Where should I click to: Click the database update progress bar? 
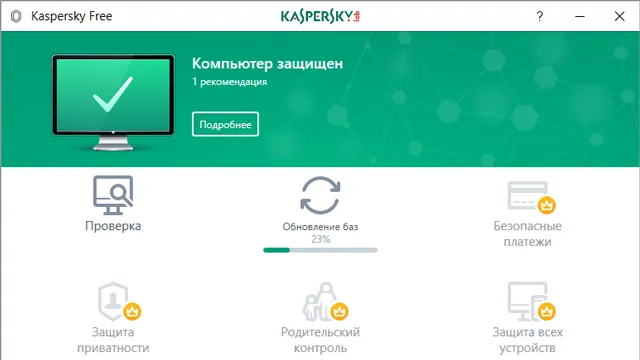pos(320,250)
